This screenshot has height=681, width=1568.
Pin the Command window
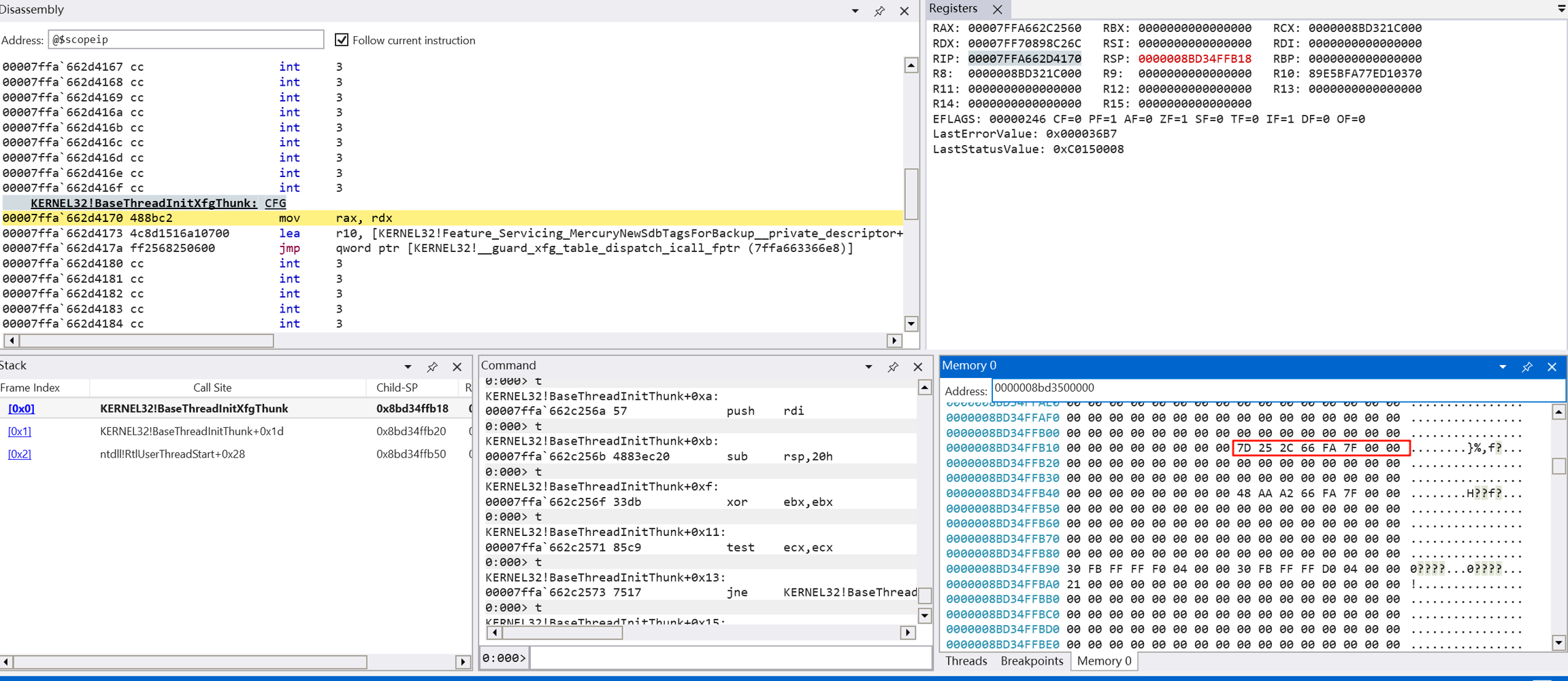[893, 367]
